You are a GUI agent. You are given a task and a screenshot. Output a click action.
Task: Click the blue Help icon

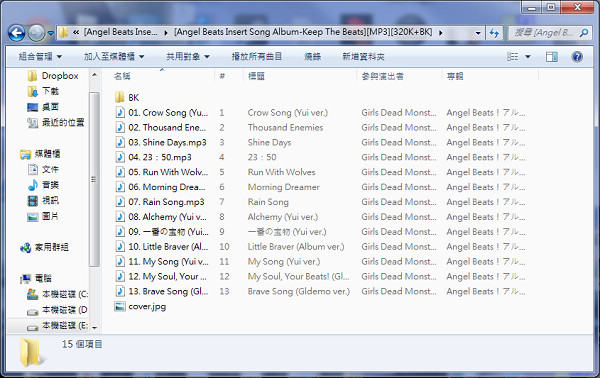(577, 57)
